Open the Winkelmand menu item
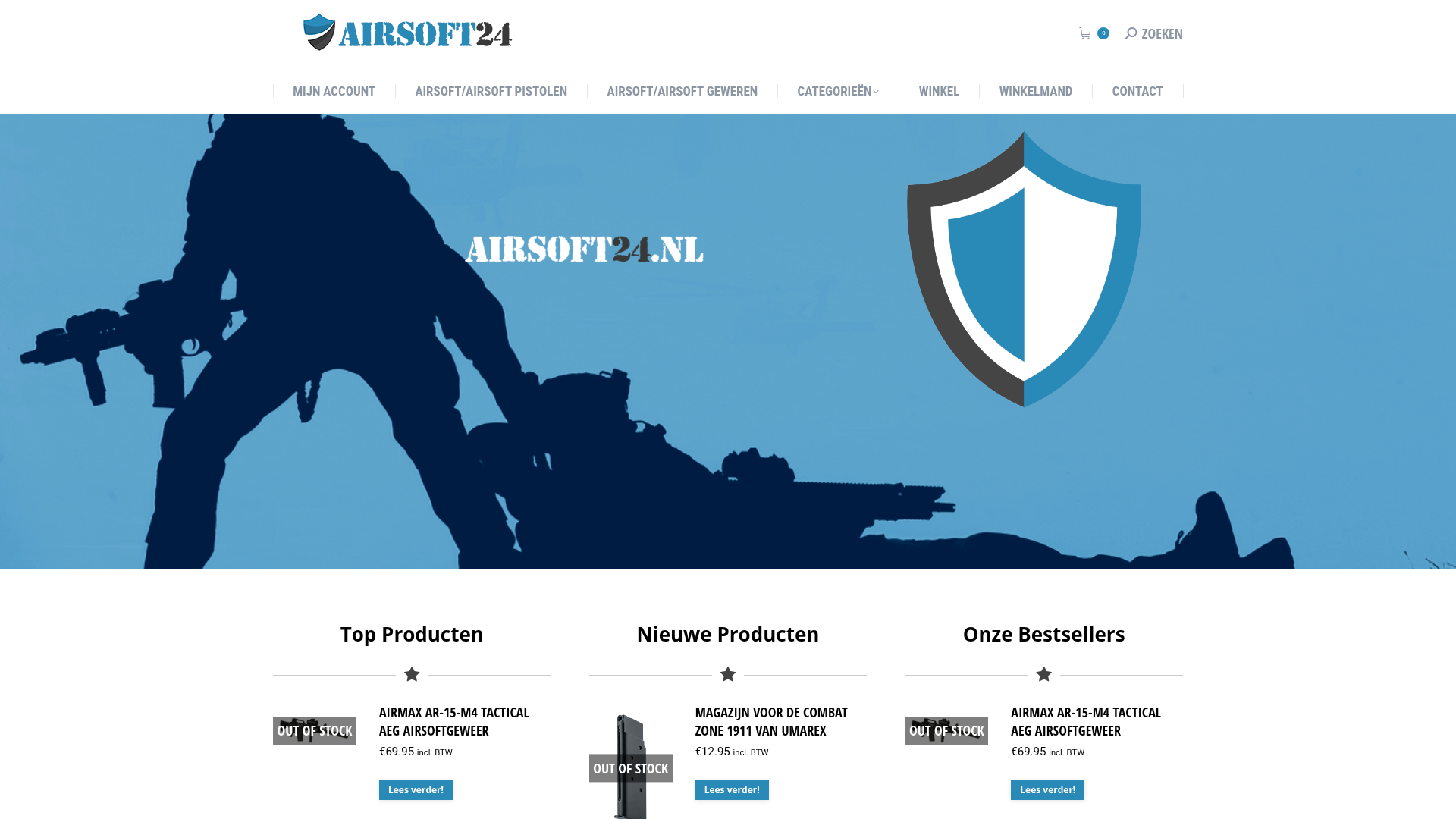This screenshot has height=819, width=1456. 1035,91
